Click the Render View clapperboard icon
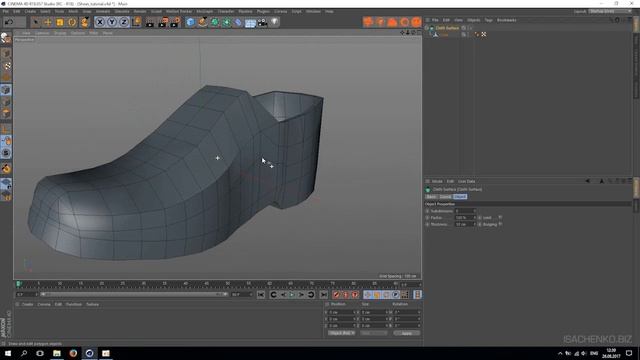The image size is (640, 360). pos(150,22)
